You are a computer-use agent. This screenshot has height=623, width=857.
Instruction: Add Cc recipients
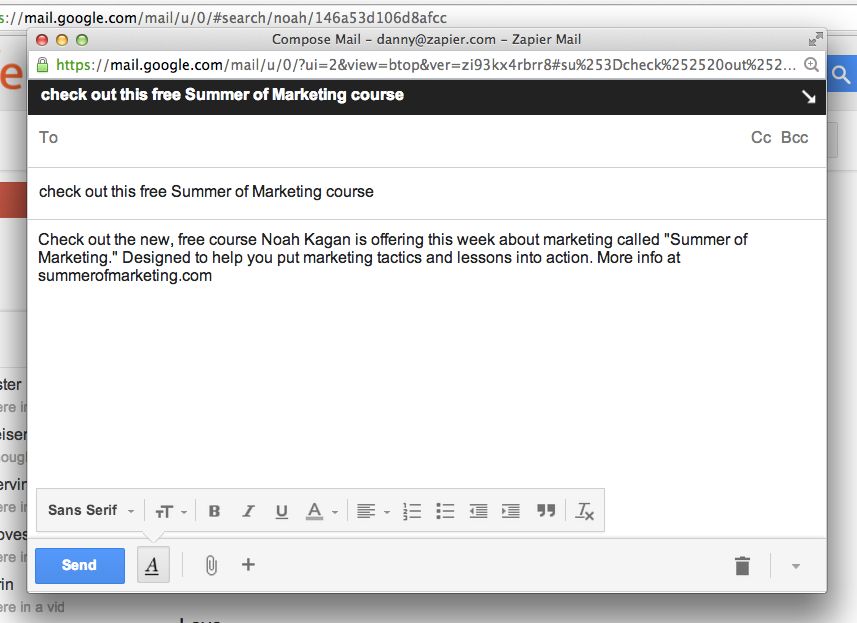pos(761,138)
